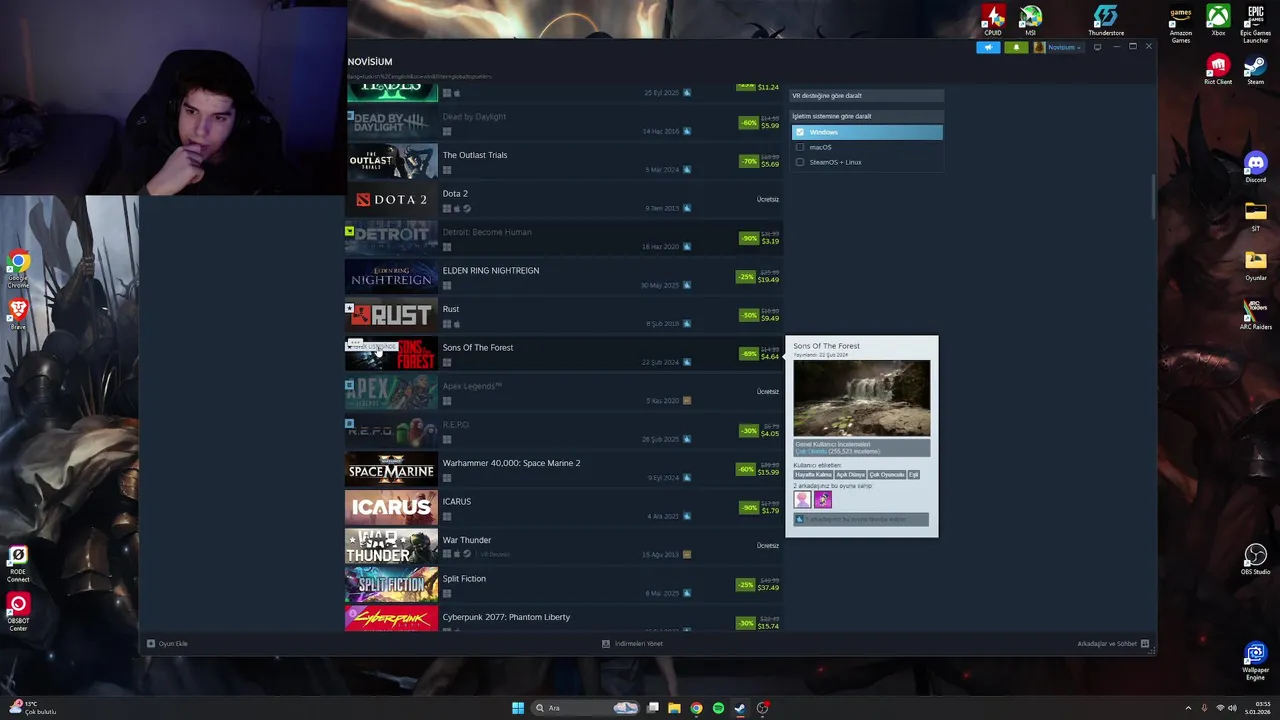Viewport: 1280px width, 720px height.
Task: Click the taskbar Ara search box
Action: point(586,708)
